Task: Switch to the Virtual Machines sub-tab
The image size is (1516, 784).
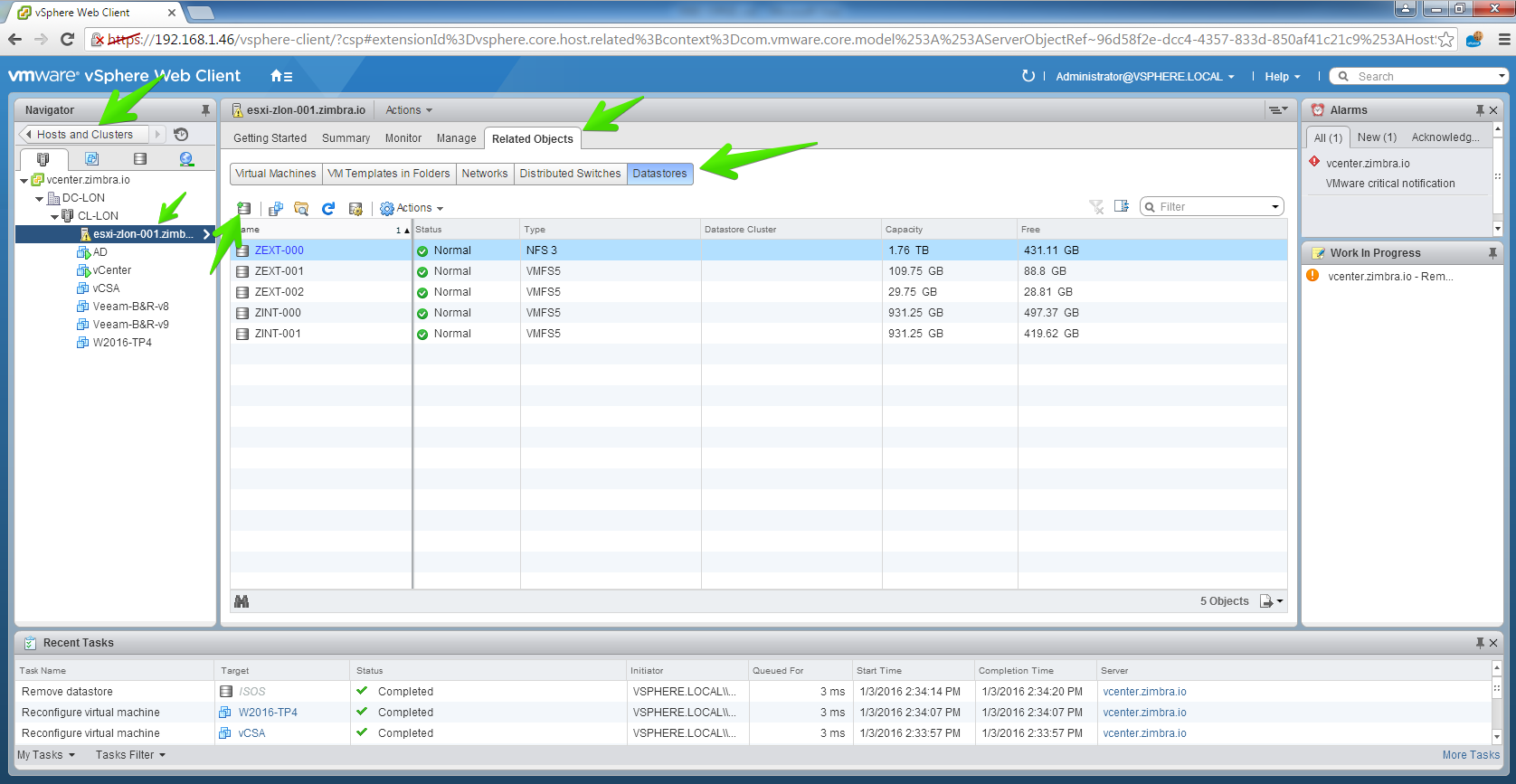Action: pyautogui.click(x=276, y=174)
